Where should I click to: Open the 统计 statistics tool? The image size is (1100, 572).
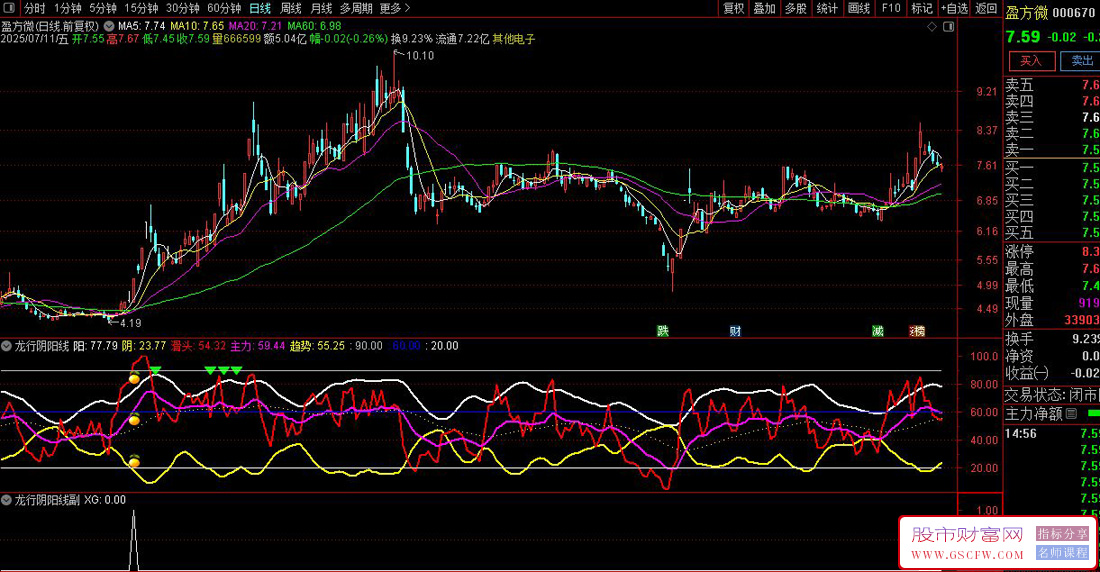pyautogui.click(x=827, y=8)
